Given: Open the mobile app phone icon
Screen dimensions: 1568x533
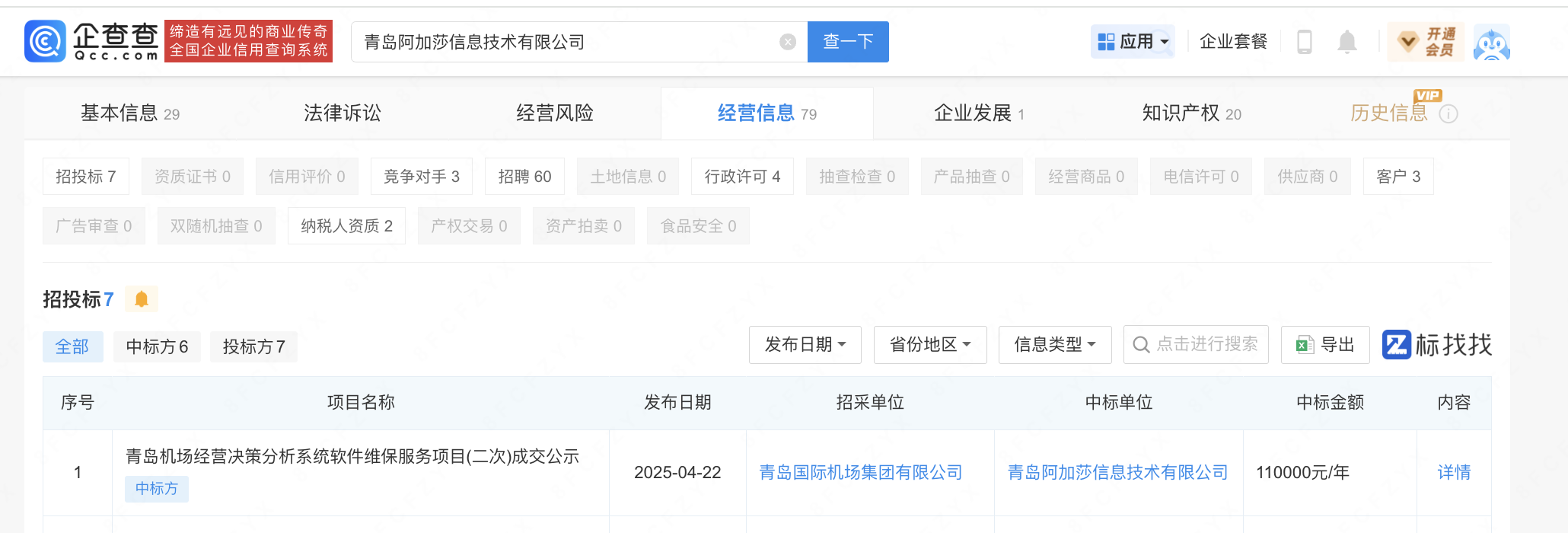Looking at the screenshot, I should click(x=1304, y=42).
